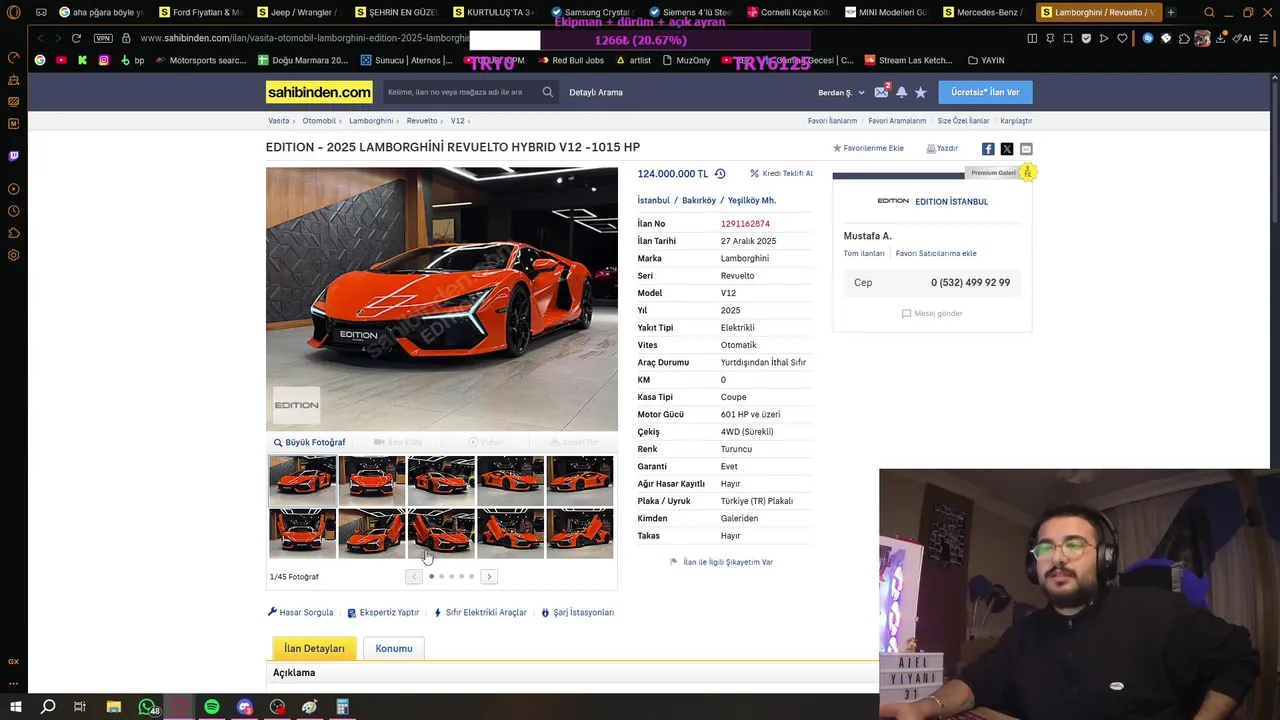This screenshot has height=720, width=1280.
Task: Open the messages envelope icon in the header
Action: [x=881, y=92]
